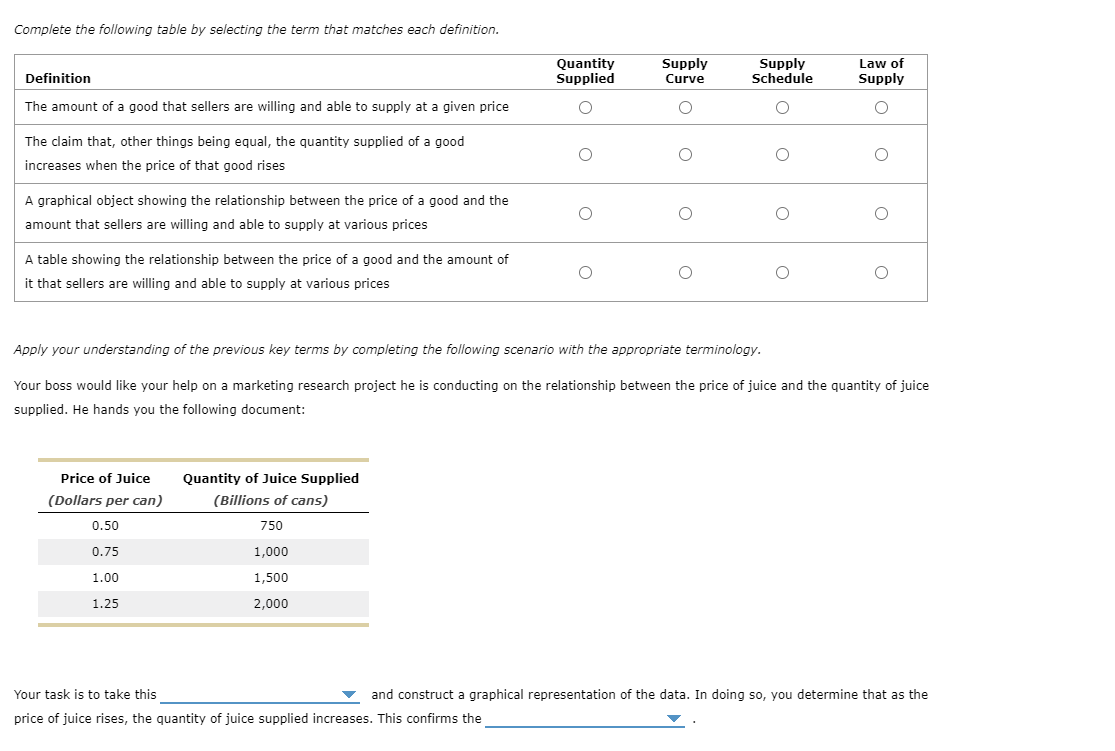This screenshot has width=1115, height=751.
Task: Select Law of Supply for the price-rises claim definition
Action: pos(881,154)
